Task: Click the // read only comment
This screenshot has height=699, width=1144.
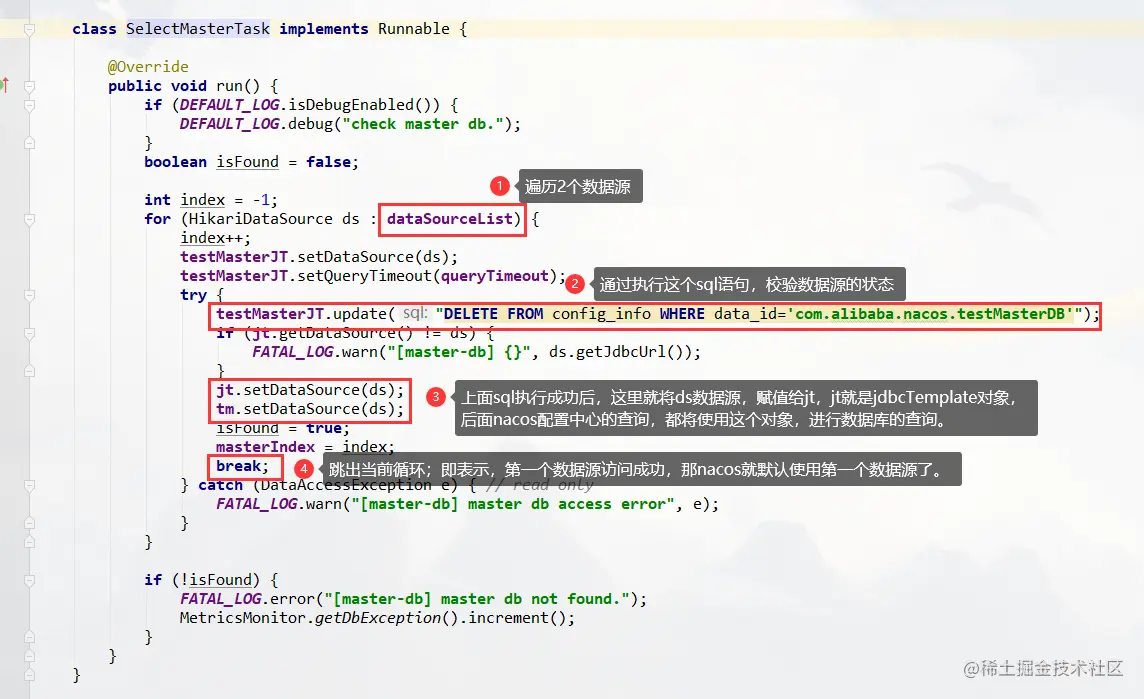Action: (539, 485)
